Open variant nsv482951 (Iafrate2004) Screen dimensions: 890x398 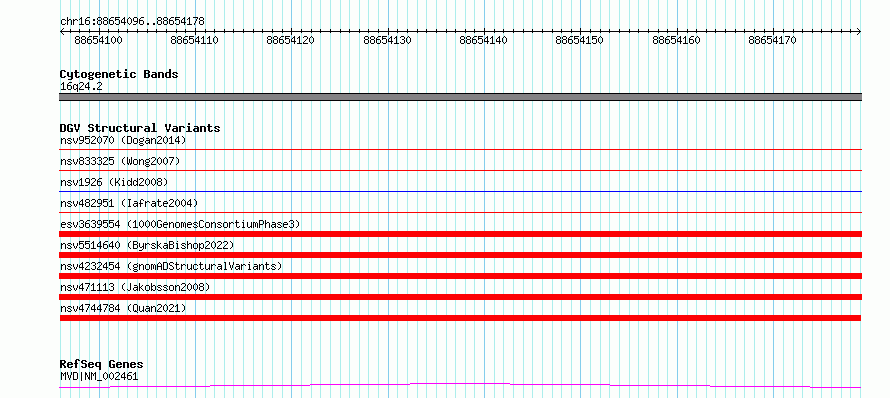(129, 203)
